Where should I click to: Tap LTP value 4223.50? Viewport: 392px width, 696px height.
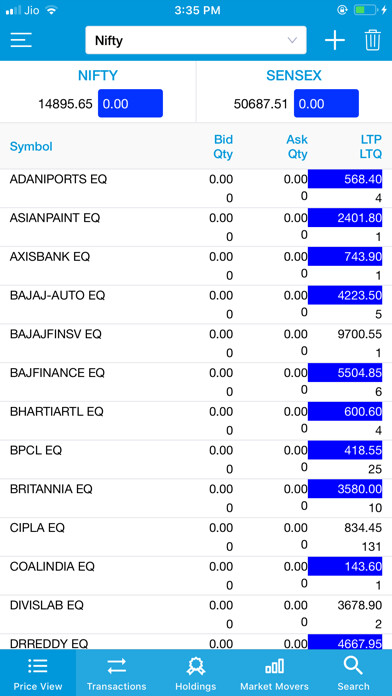pyautogui.click(x=345, y=295)
